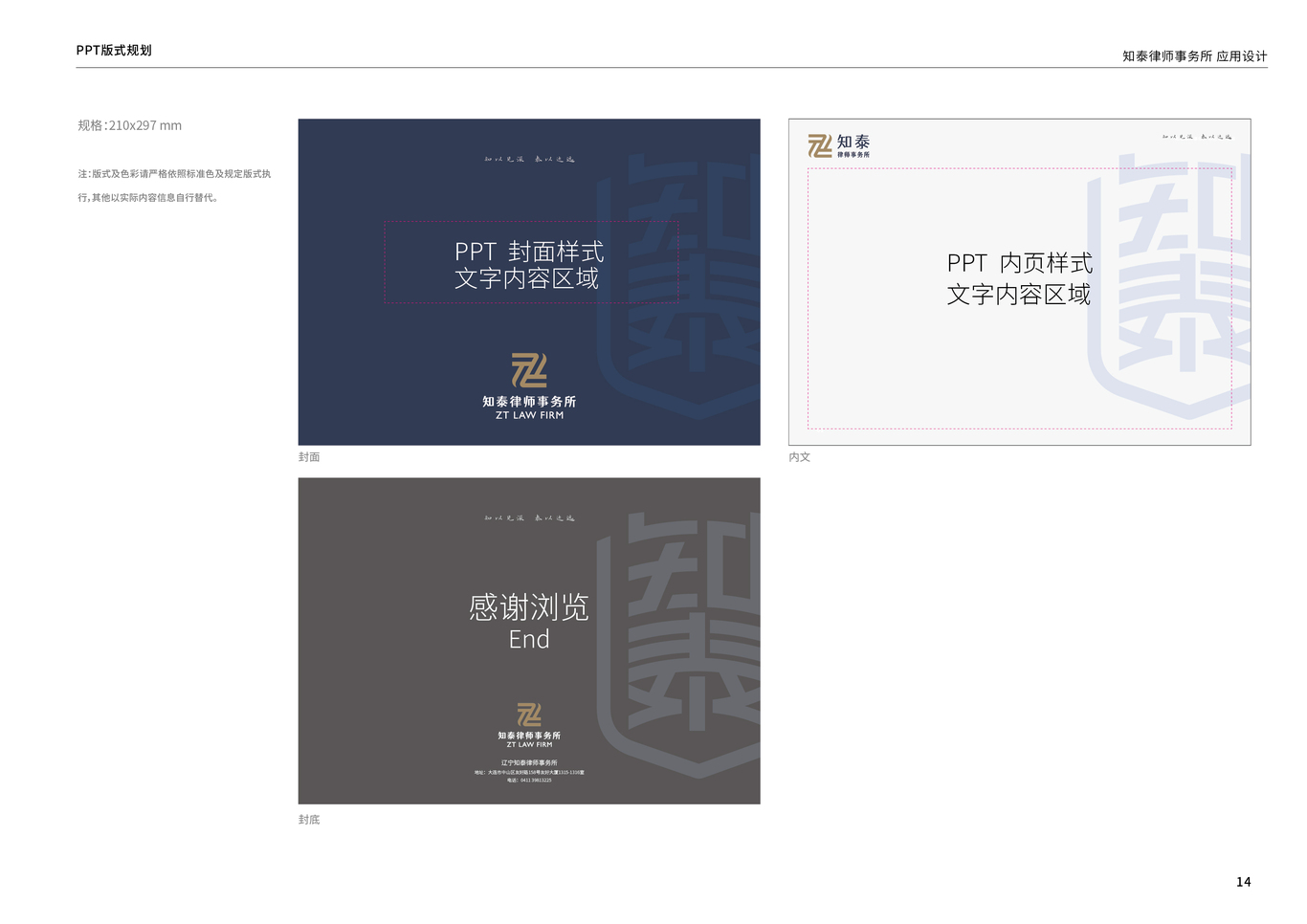
Task: Click the '内文' caption below the white slide
Action: click(800, 457)
